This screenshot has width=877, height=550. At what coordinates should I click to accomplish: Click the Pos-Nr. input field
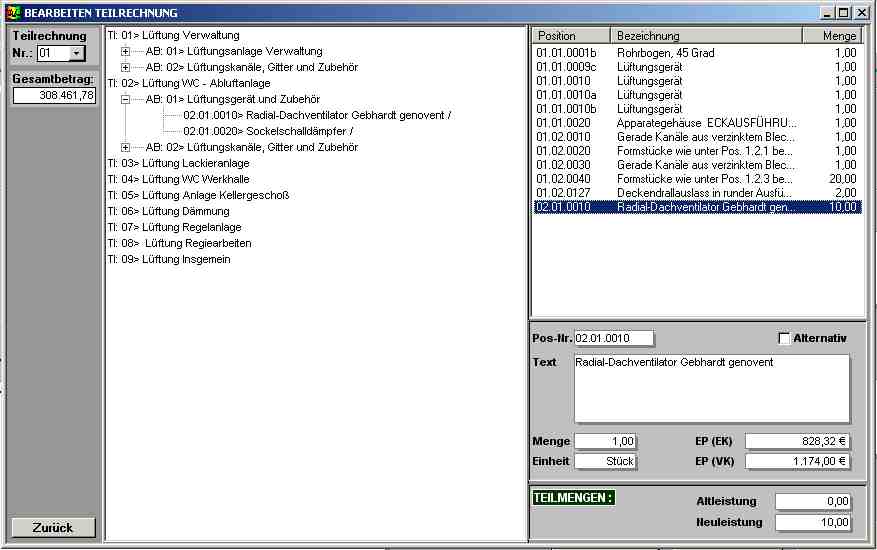tap(614, 338)
